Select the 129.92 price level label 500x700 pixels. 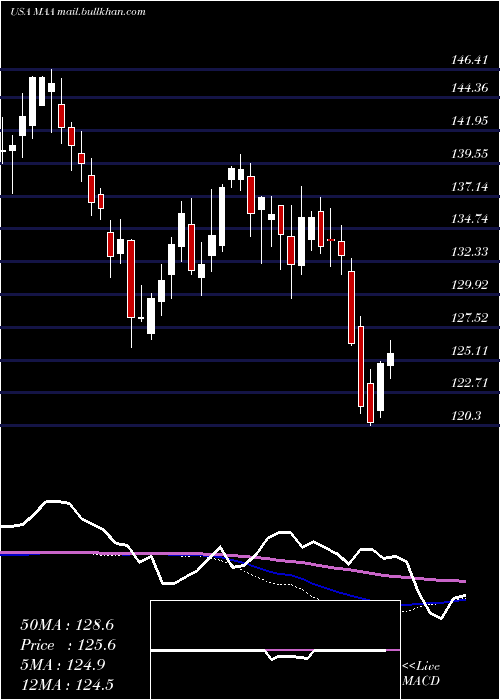pos(470,284)
